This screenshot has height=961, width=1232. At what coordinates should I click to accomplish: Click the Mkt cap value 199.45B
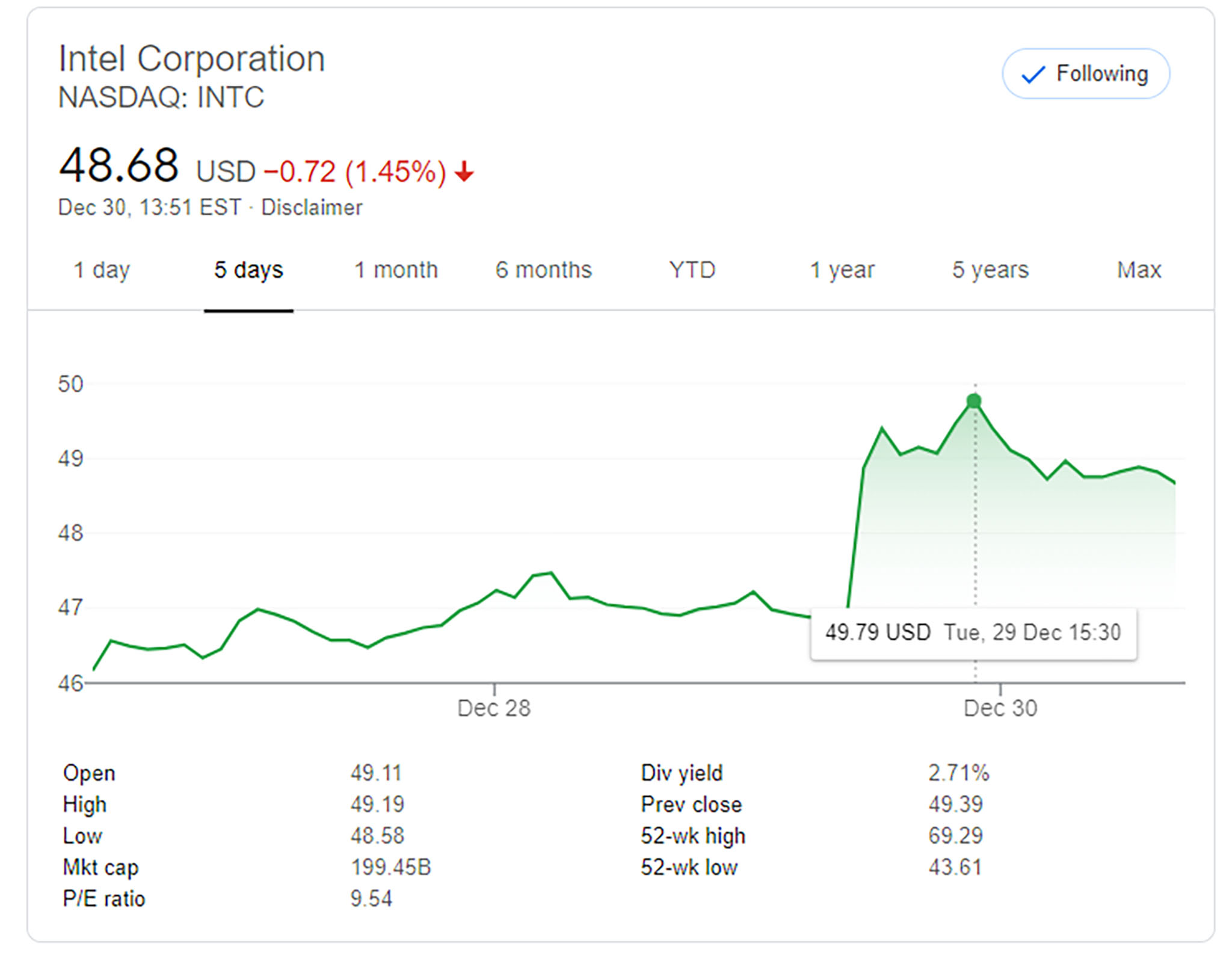tap(391, 867)
